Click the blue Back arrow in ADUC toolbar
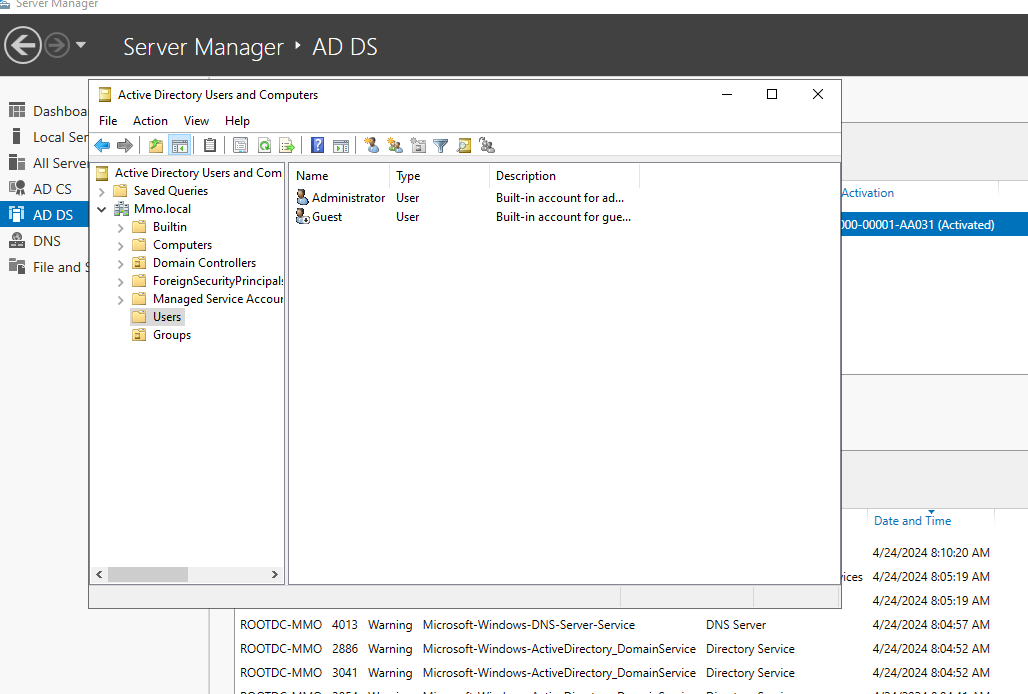The image size is (1028, 694). pyautogui.click(x=102, y=145)
